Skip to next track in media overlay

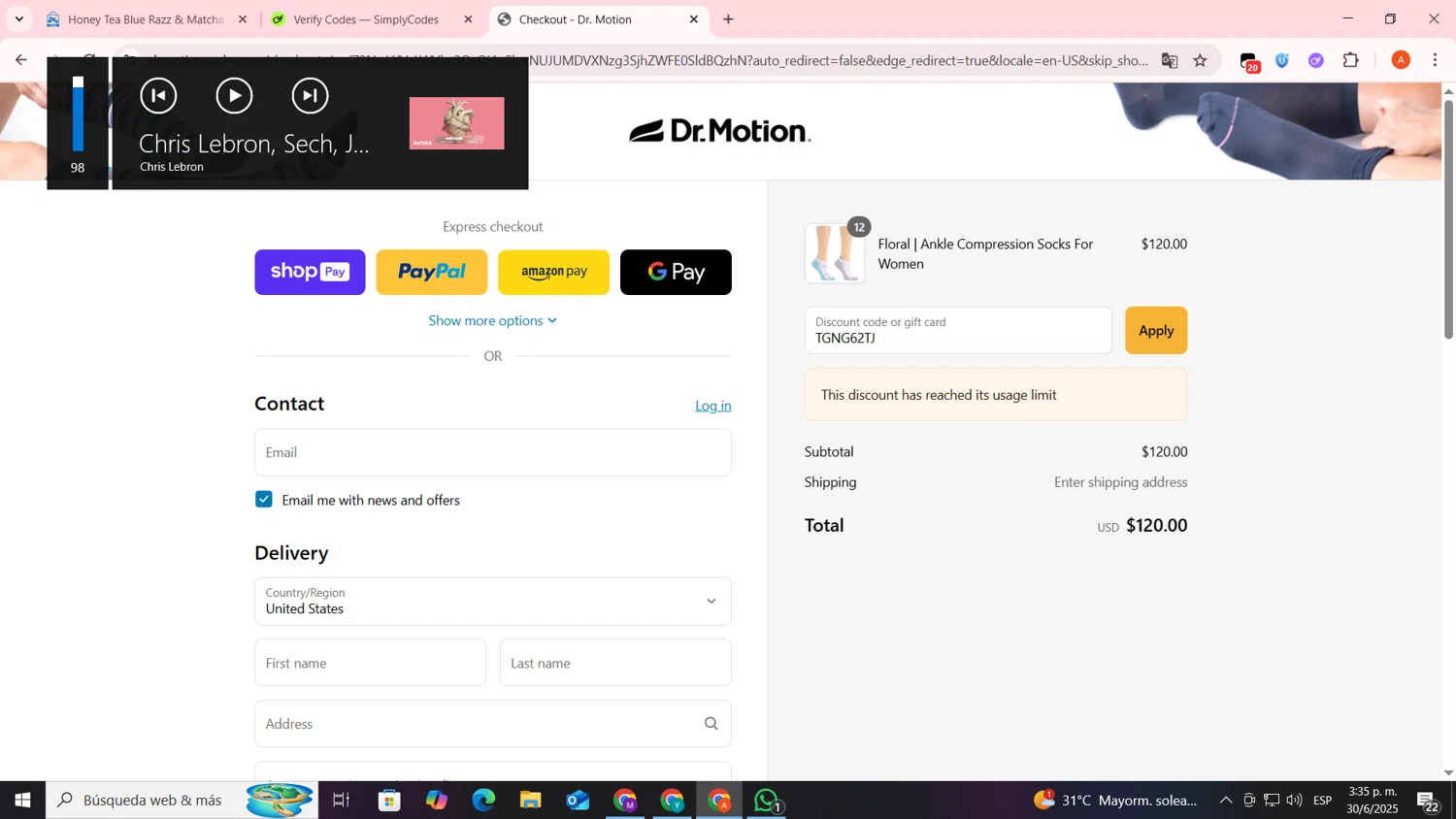point(310,95)
